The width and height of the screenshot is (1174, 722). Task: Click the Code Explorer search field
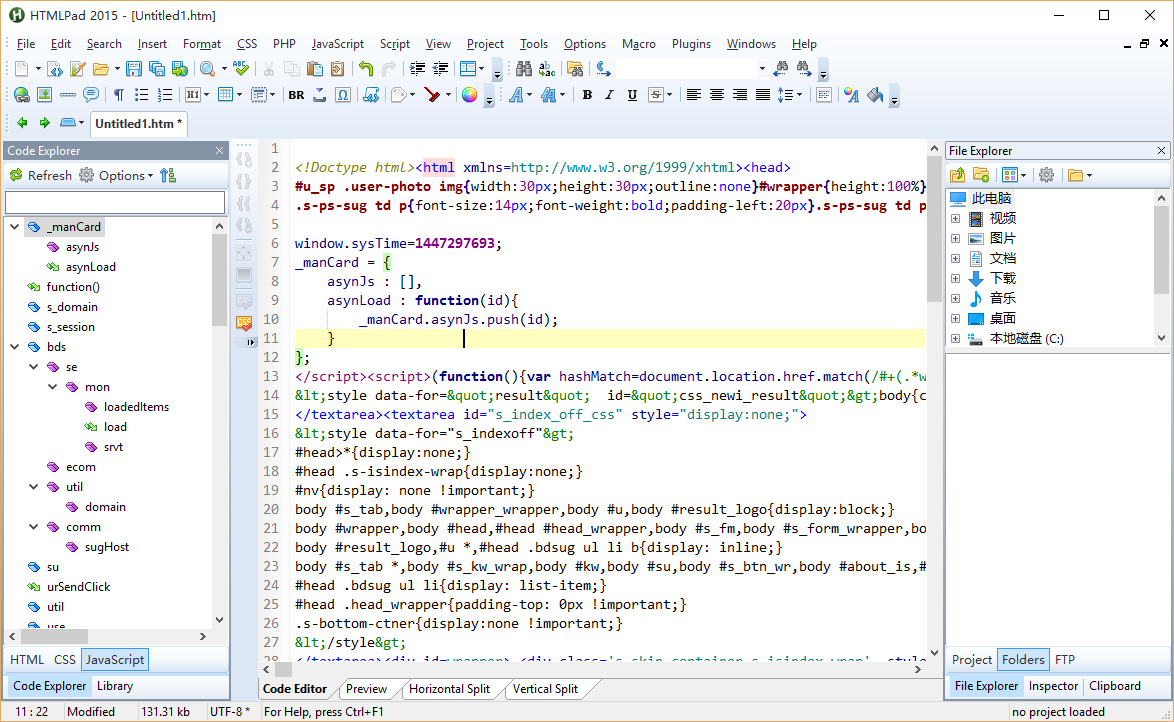(x=115, y=202)
